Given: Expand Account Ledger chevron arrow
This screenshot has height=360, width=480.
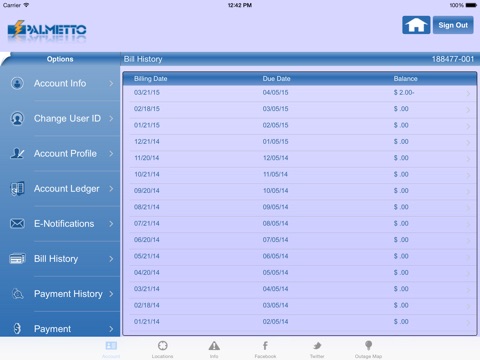Looking at the screenshot, I should coord(111,189).
